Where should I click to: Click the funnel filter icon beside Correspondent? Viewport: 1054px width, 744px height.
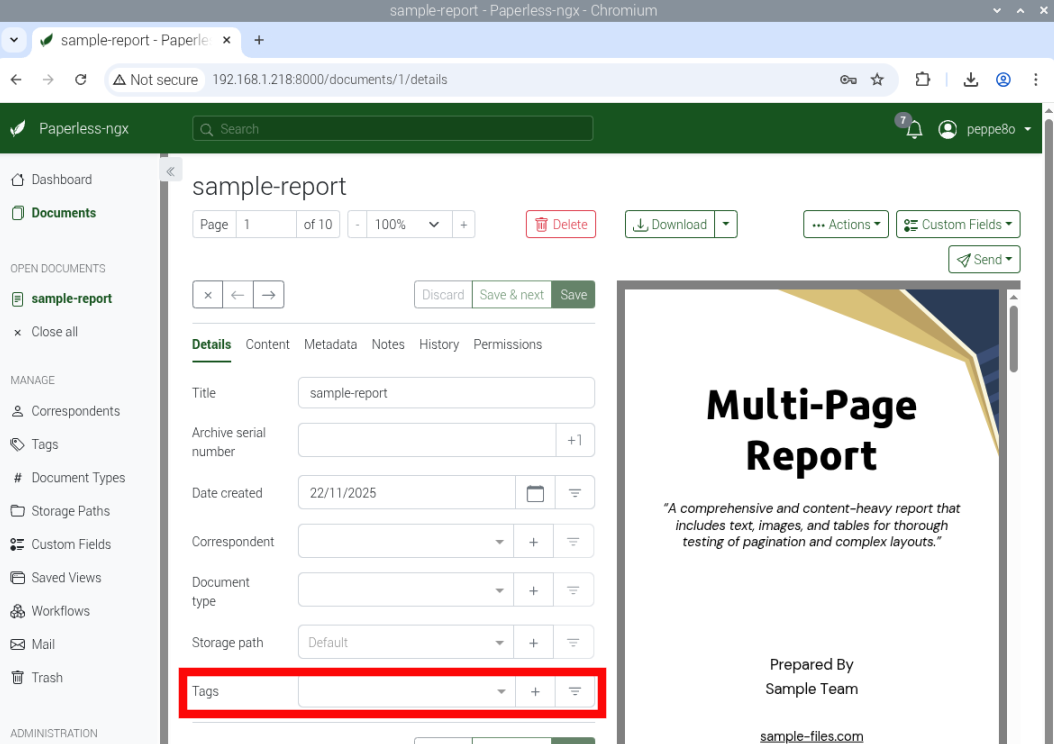[x=574, y=541]
